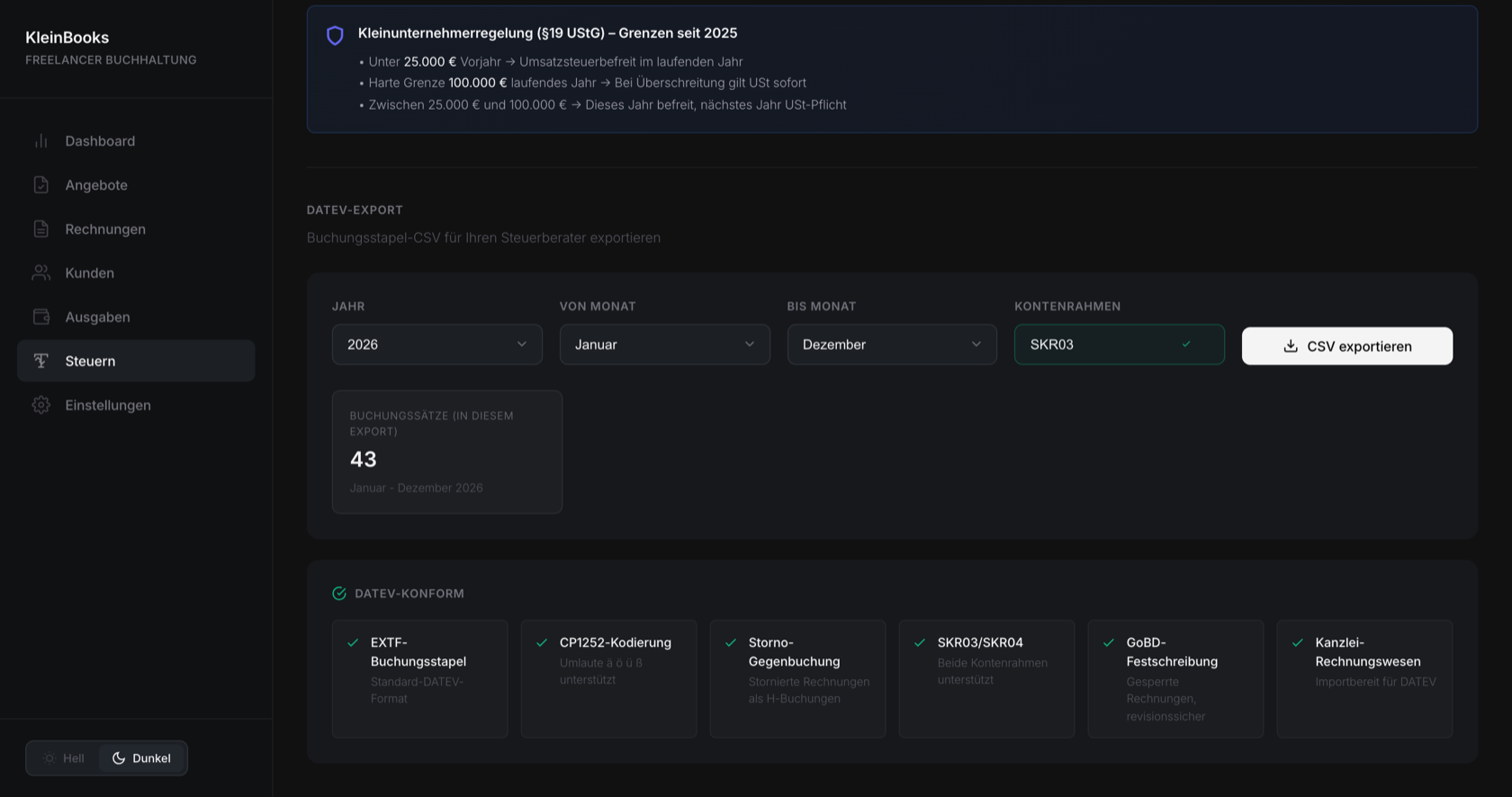Viewport: 1512px width, 797px height.
Task: Go to Dashboard in sidebar
Action: 136,141
